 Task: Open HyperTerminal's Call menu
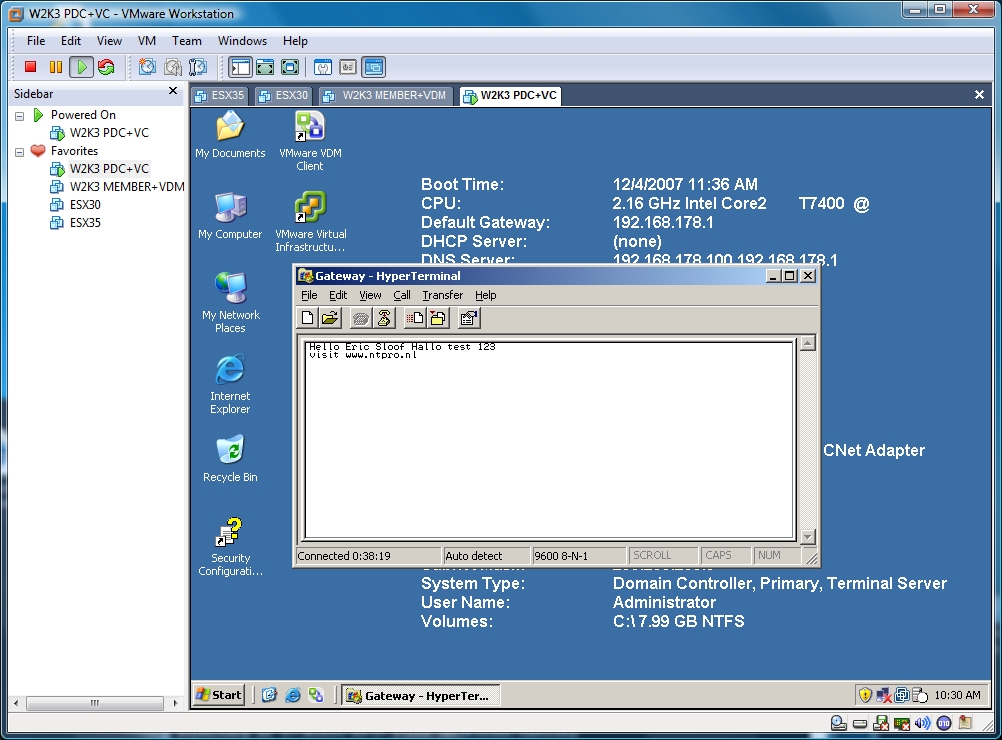(x=402, y=295)
